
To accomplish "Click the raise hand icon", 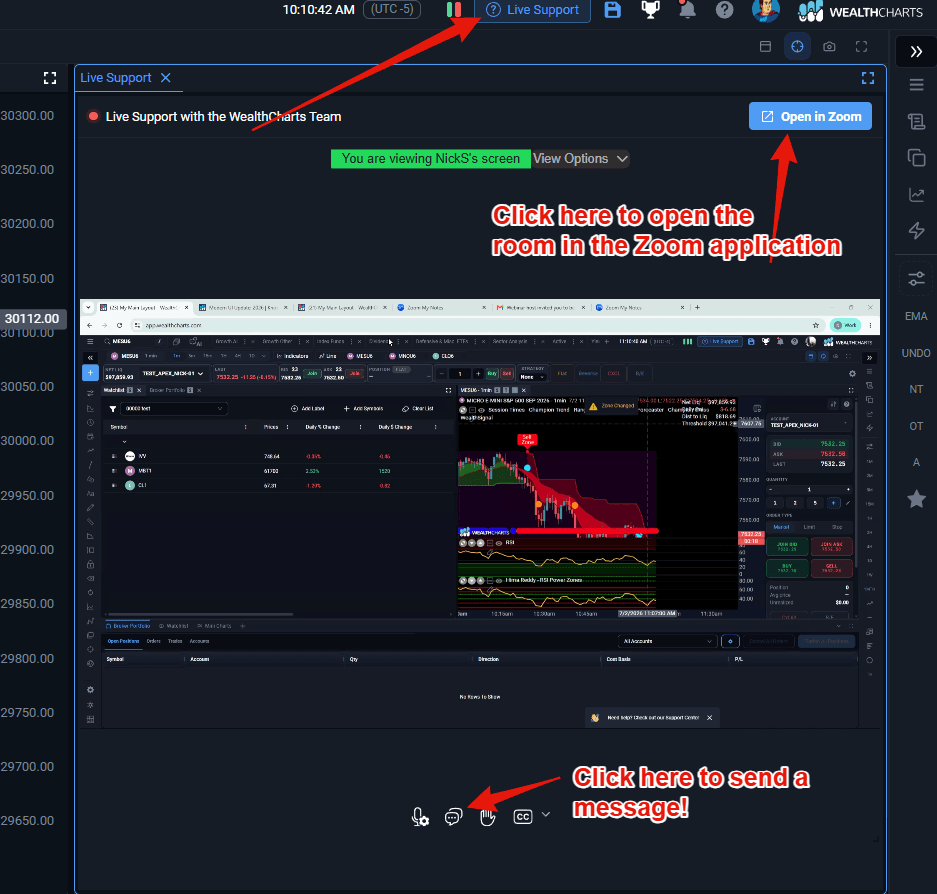I will tap(488, 816).
